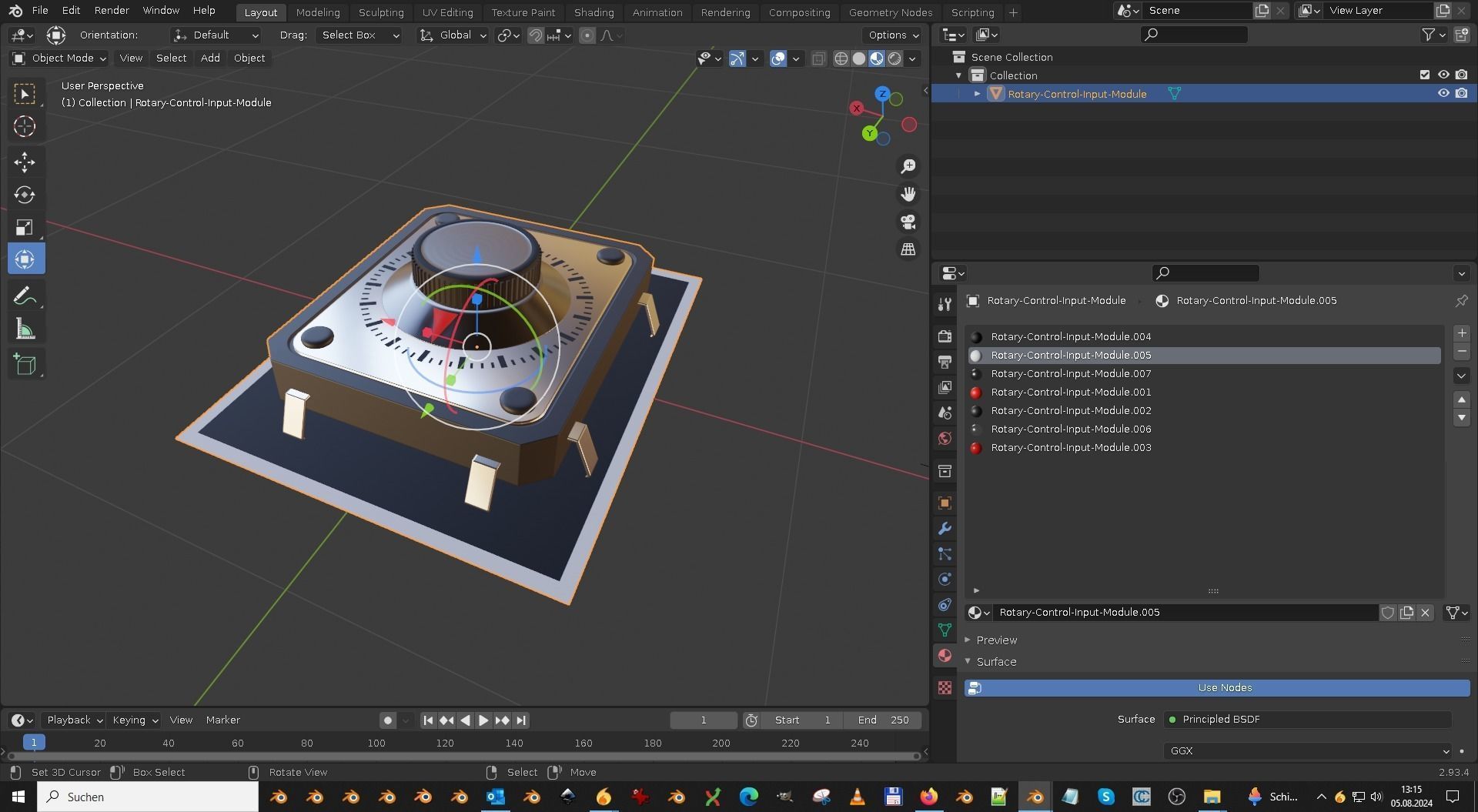Click the current frame field
Image resolution: width=1478 pixels, height=812 pixels.
coord(704,720)
